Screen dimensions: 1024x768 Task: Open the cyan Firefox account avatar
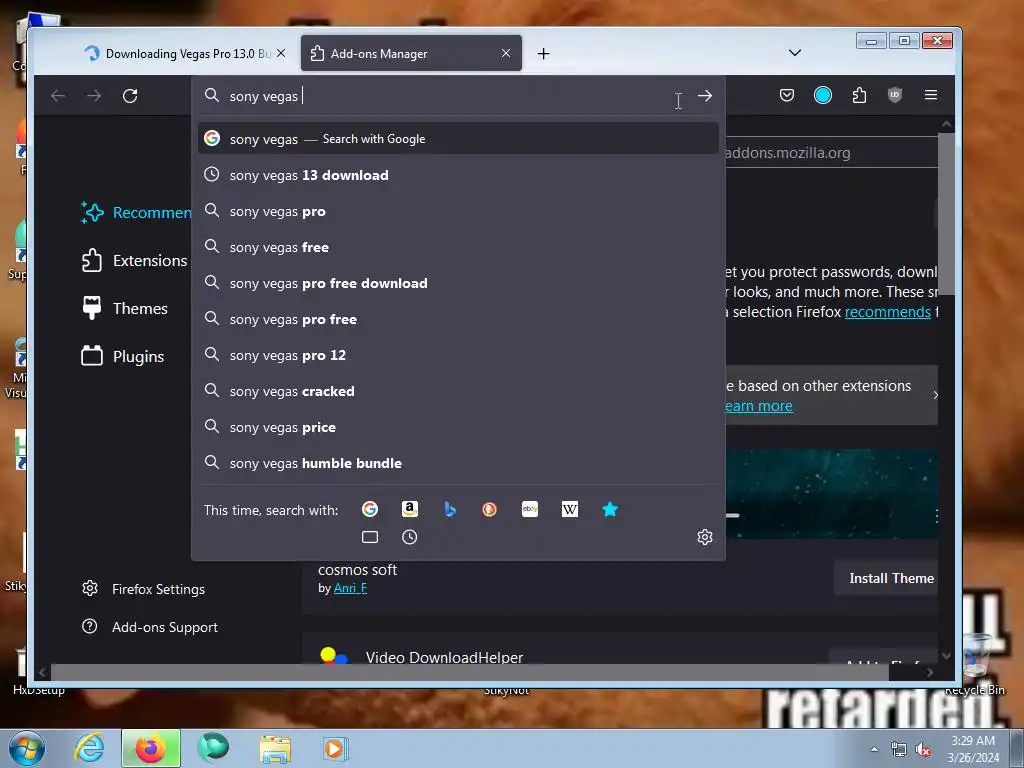coord(823,95)
